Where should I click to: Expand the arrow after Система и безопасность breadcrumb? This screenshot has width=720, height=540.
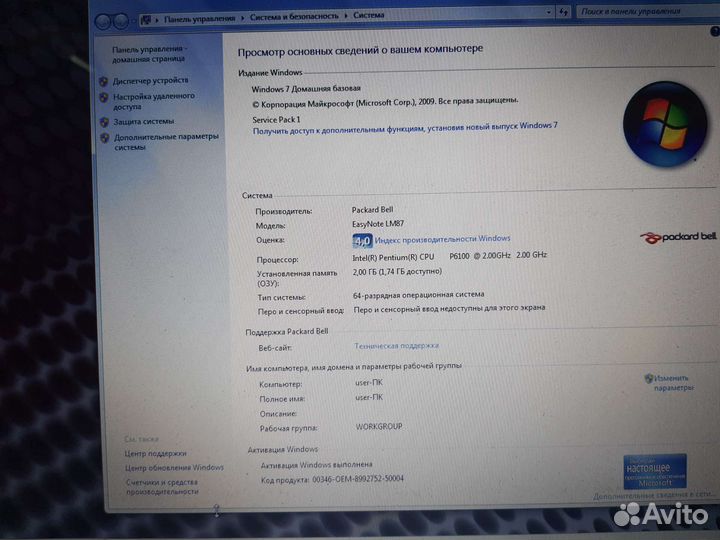(x=345, y=16)
